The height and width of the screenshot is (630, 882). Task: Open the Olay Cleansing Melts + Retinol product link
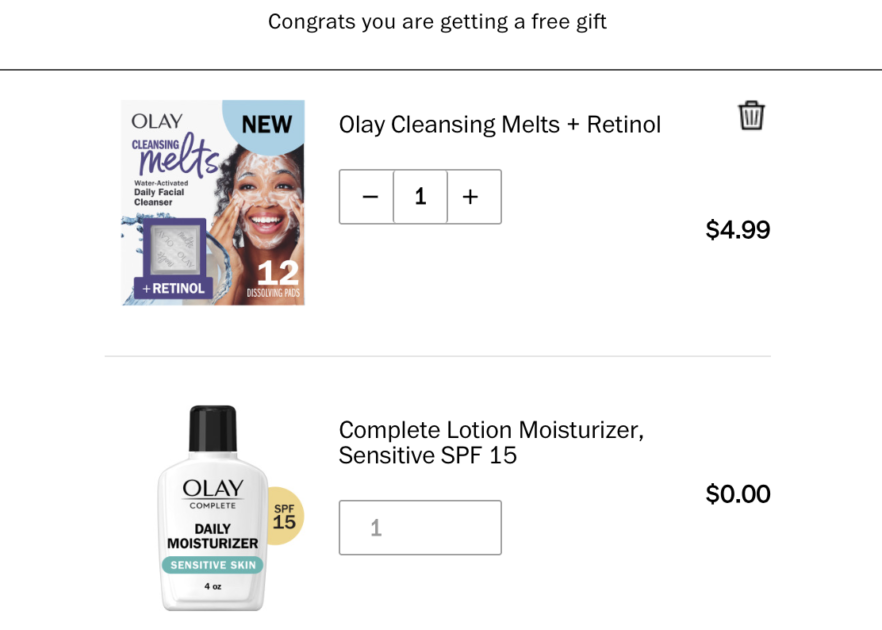point(500,124)
